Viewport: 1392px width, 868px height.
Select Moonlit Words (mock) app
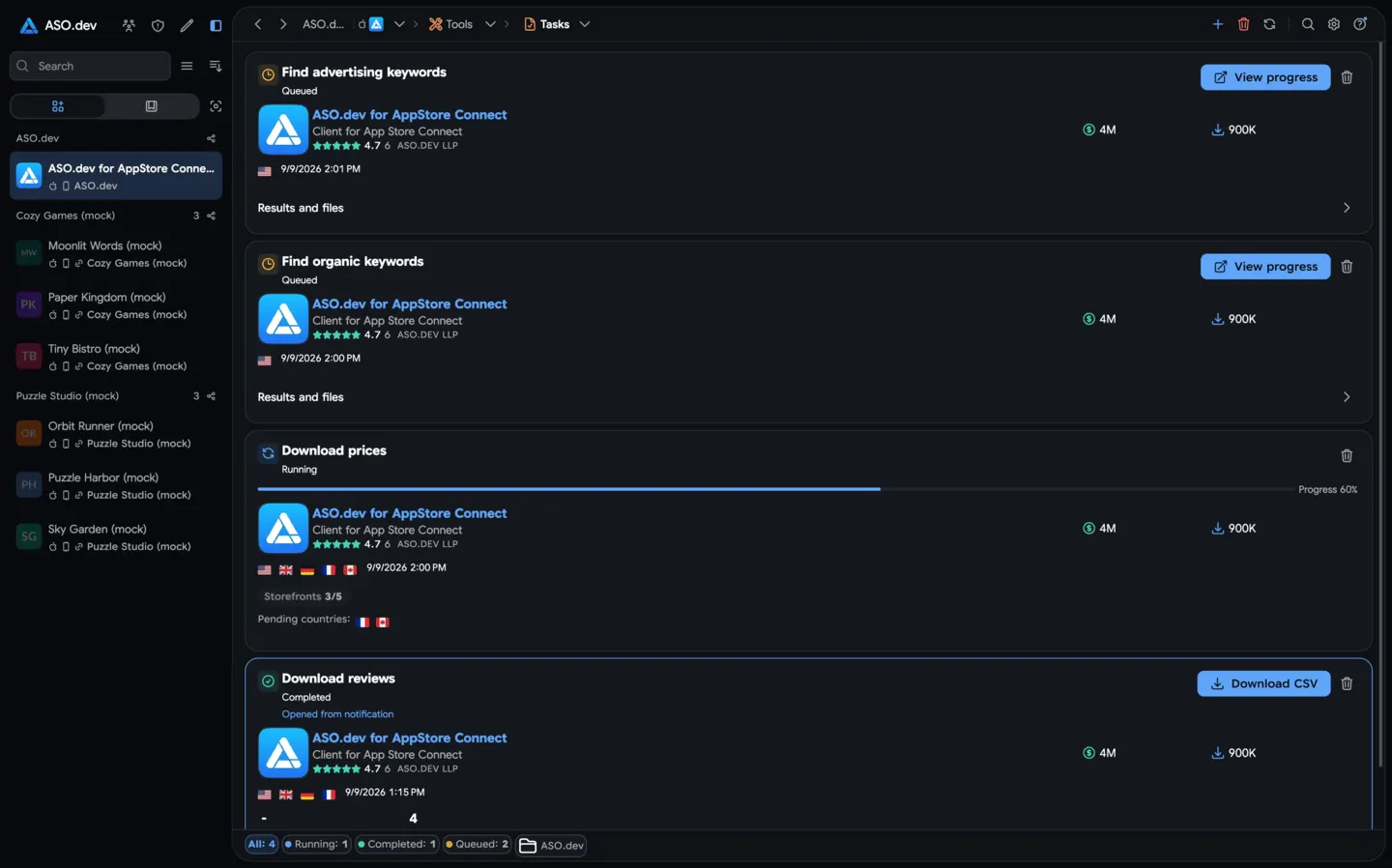coord(116,254)
